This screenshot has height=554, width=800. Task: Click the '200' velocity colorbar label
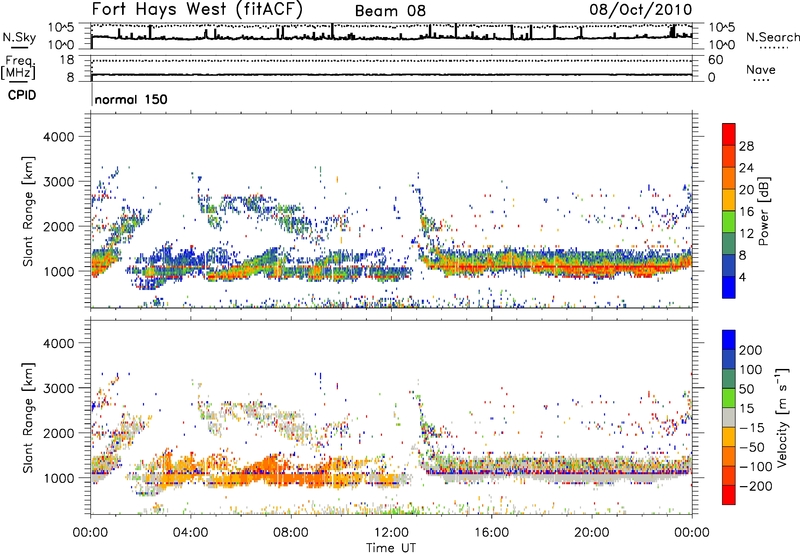751,350
